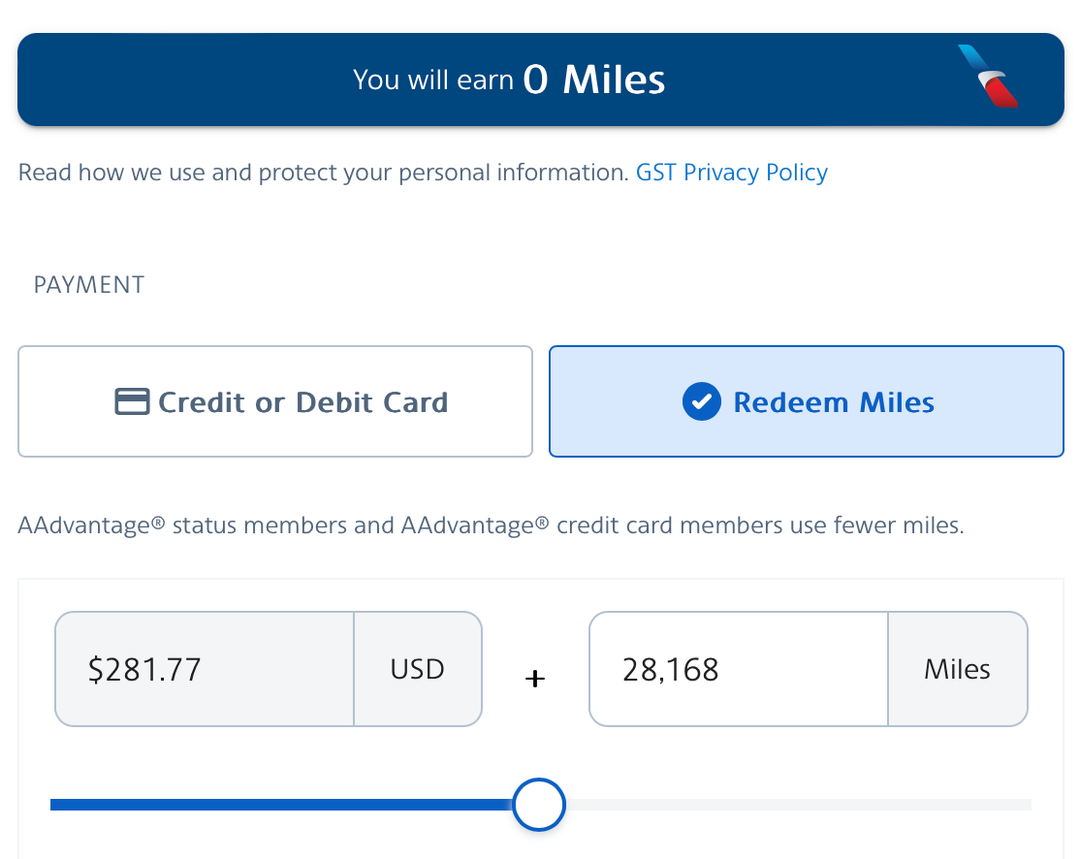
Task: Click the Redeem Miles button label text
Action: click(834, 401)
